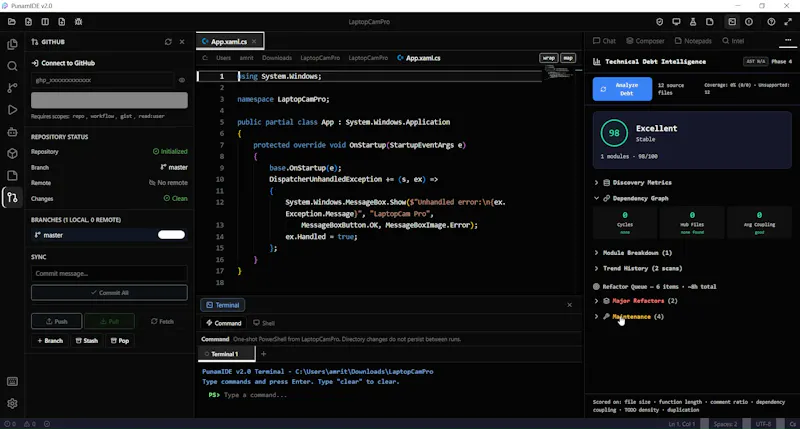Click the info circle icon in top-right toolbar
Screen dimensions: 800x429
748,22
